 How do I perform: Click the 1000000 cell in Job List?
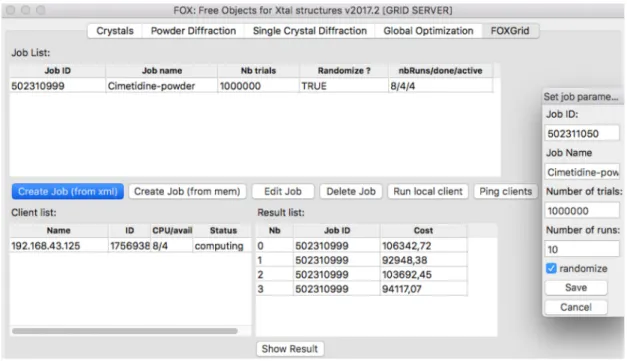pos(258,86)
